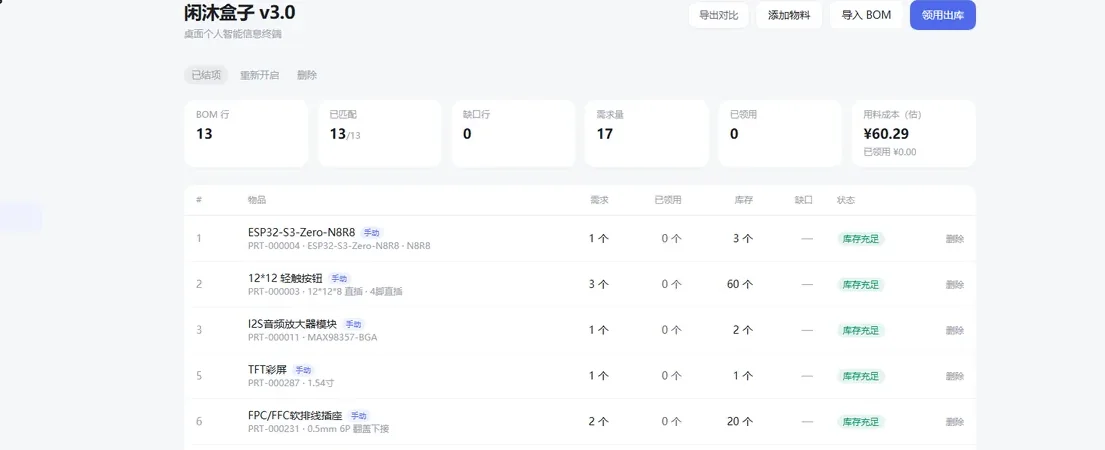The height and width of the screenshot is (450, 1105).
Task: Click the 手动 tag on I2S音频放大器模块
Action: click(353, 325)
